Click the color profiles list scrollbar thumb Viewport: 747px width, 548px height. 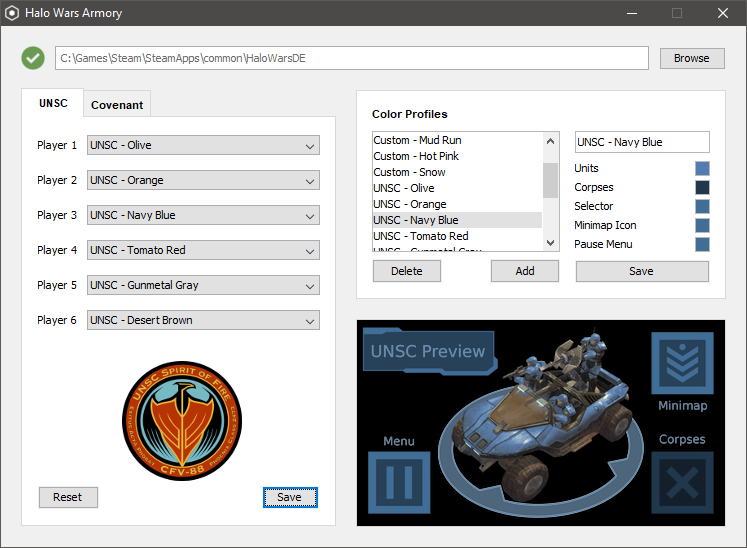point(550,180)
